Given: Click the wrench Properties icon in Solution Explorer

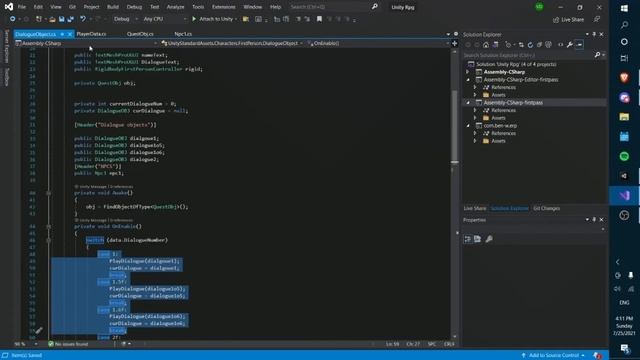Looking at the screenshot, I should coord(569,45).
